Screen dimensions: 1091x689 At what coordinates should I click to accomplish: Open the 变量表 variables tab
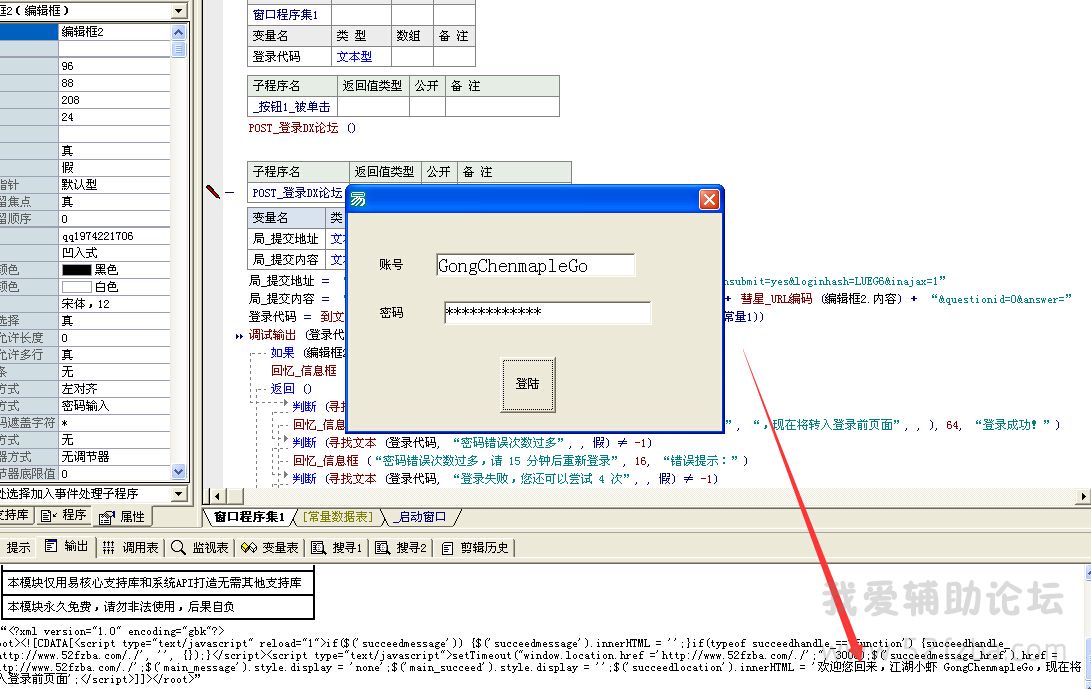tap(271, 547)
